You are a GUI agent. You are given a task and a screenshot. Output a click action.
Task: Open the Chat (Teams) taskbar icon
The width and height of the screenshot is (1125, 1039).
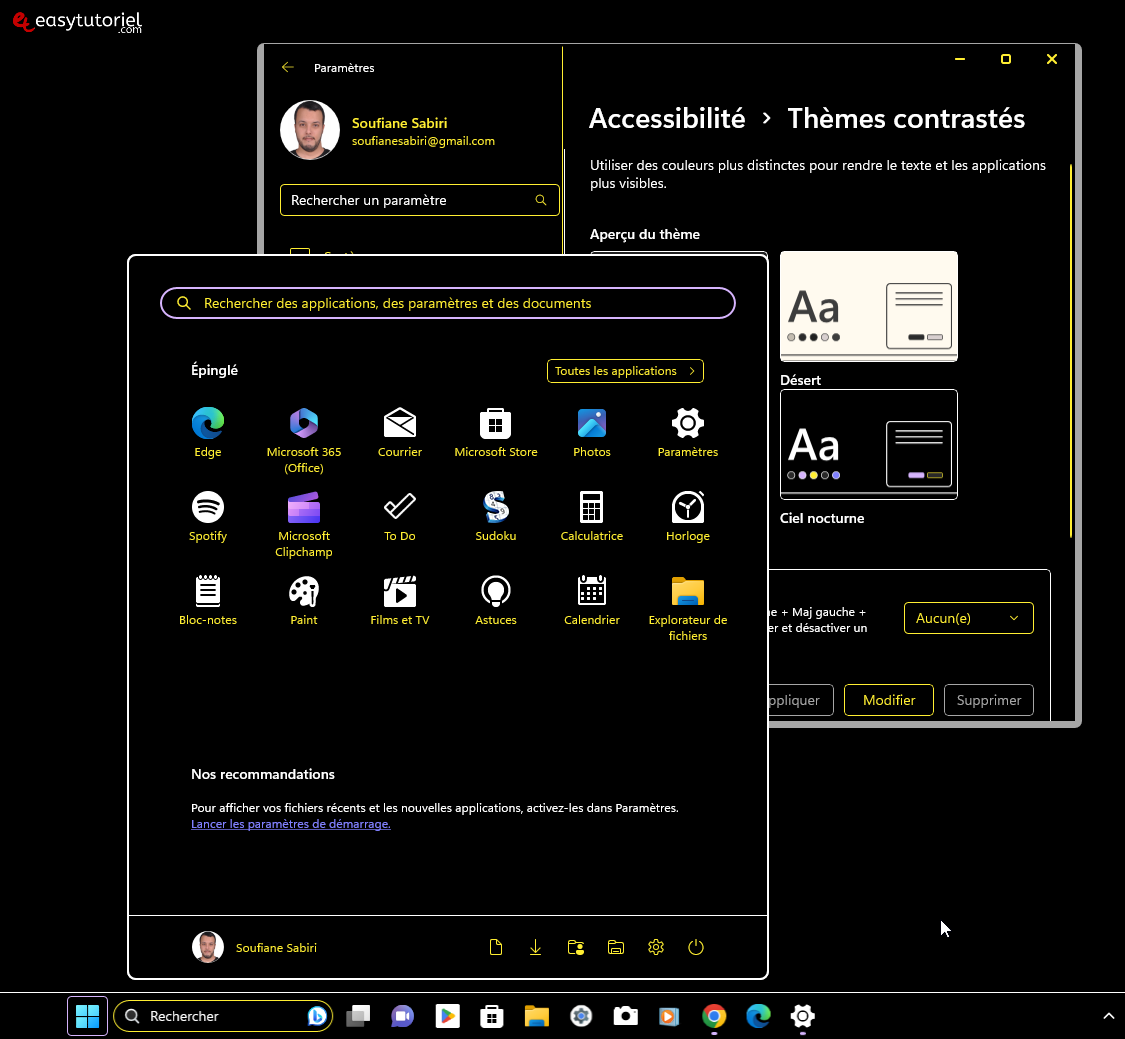(x=403, y=1015)
